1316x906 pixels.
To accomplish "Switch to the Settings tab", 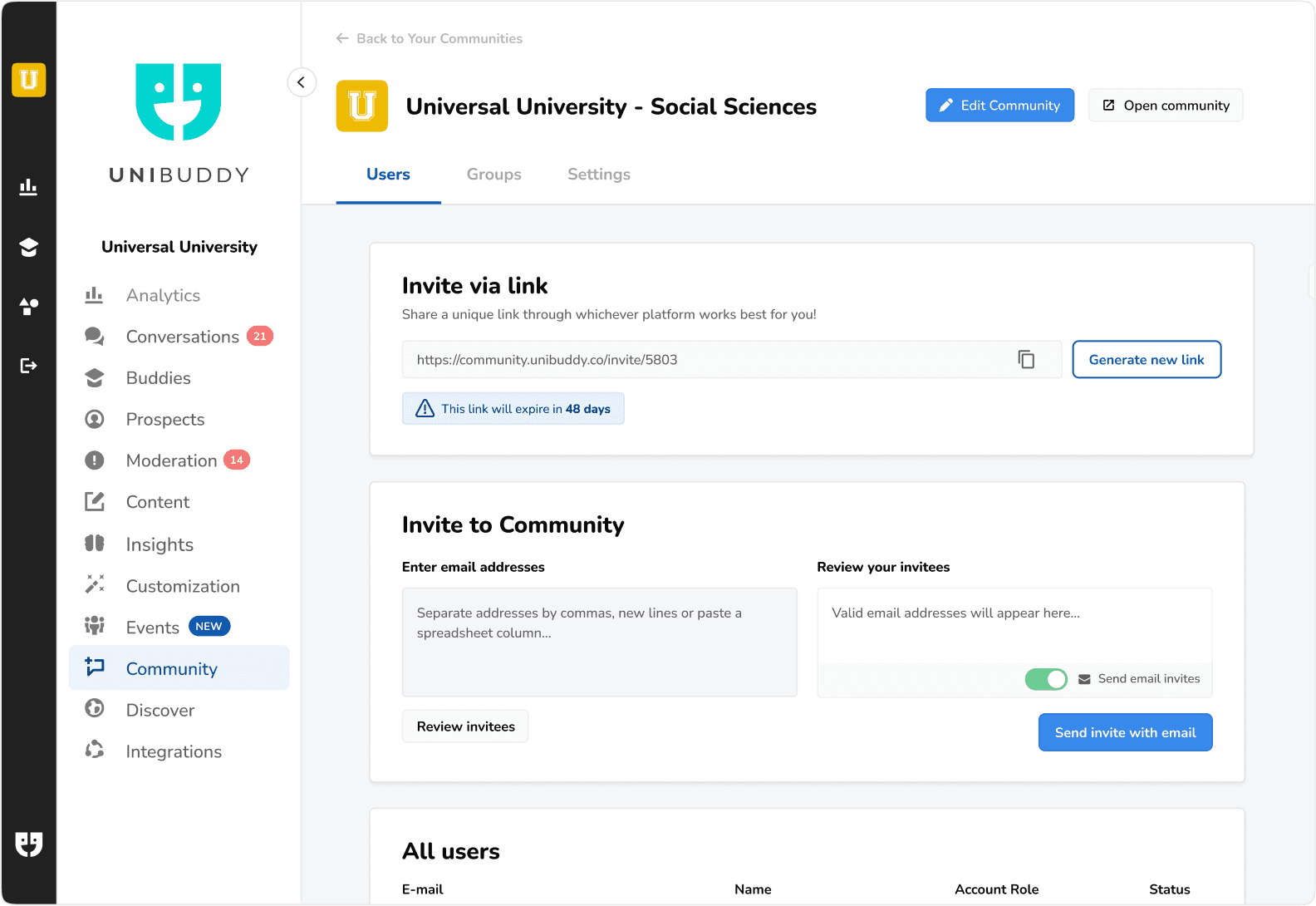I will click(x=599, y=175).
